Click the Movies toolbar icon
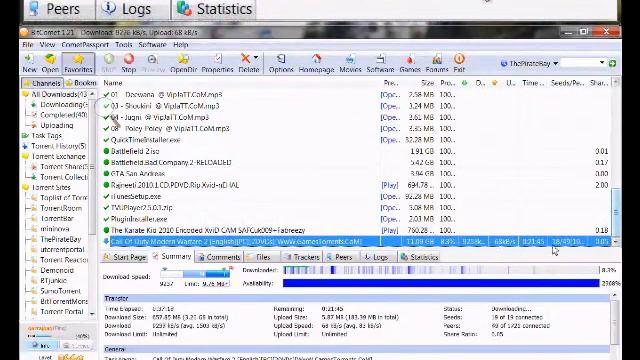The width and height of the screenshot is (640, 360). (350, 63)
